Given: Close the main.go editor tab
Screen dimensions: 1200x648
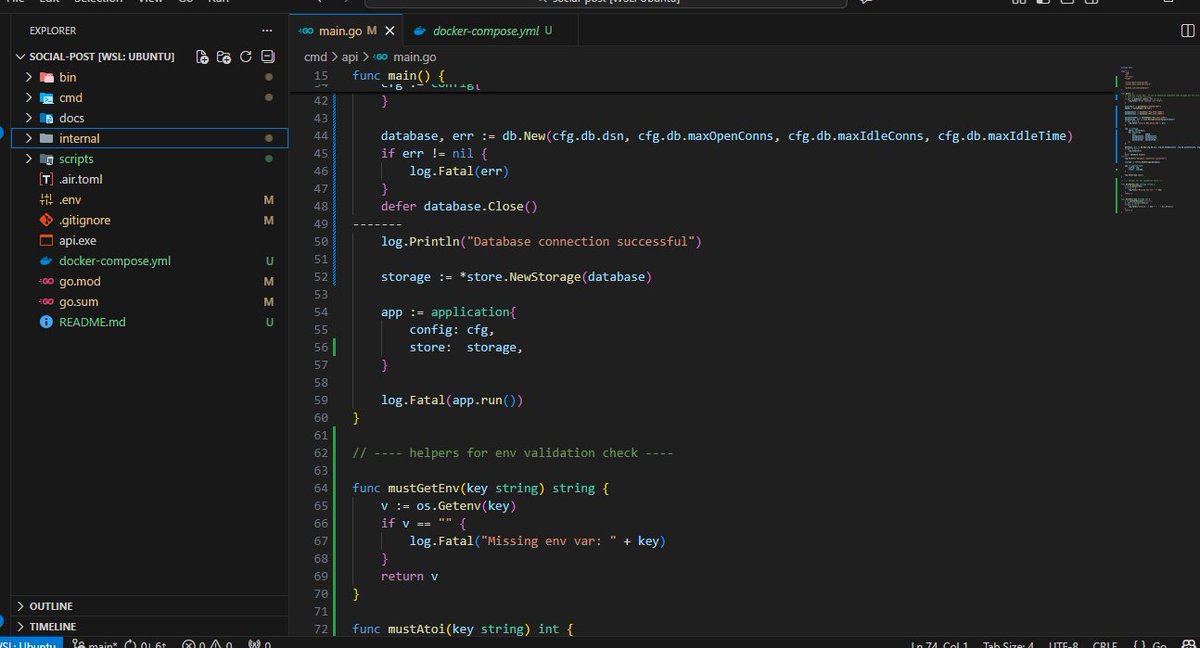Looking at the screenshot, I should [x=388, y=31].
